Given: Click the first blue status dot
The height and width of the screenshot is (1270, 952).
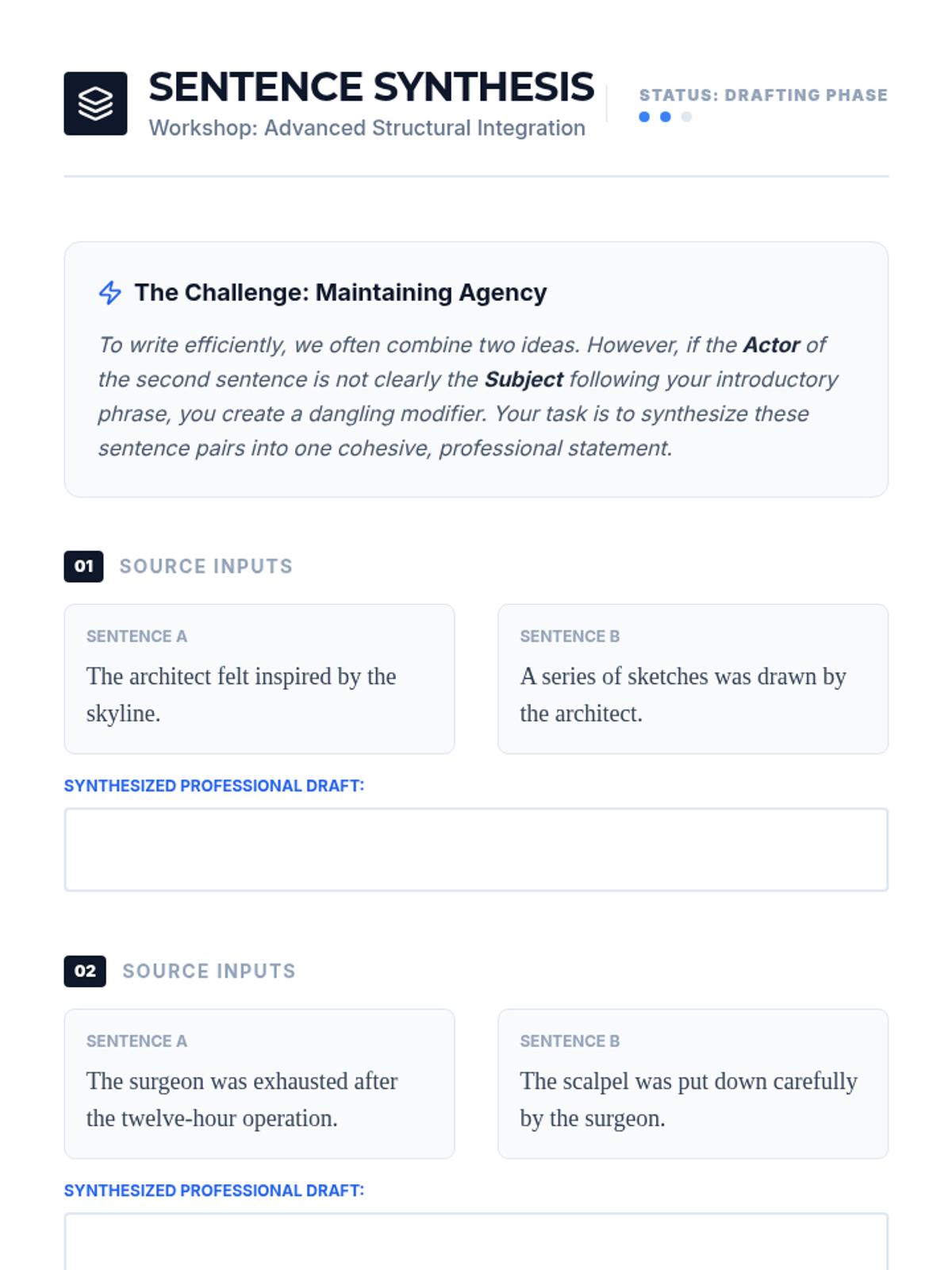Looking at the screenshot, I should [x=644, y=117].
